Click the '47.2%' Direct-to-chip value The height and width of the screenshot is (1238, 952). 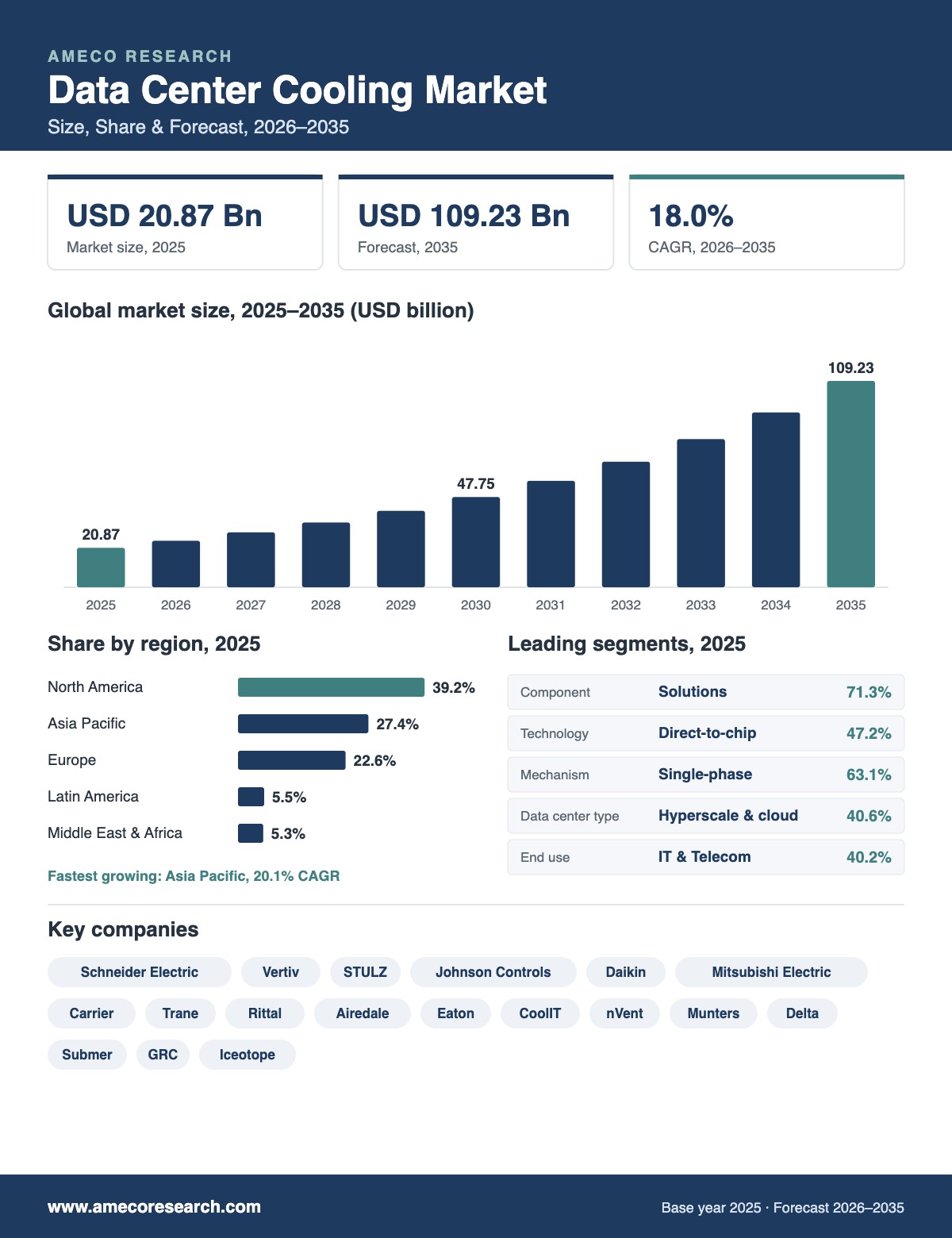pos(869,733)
